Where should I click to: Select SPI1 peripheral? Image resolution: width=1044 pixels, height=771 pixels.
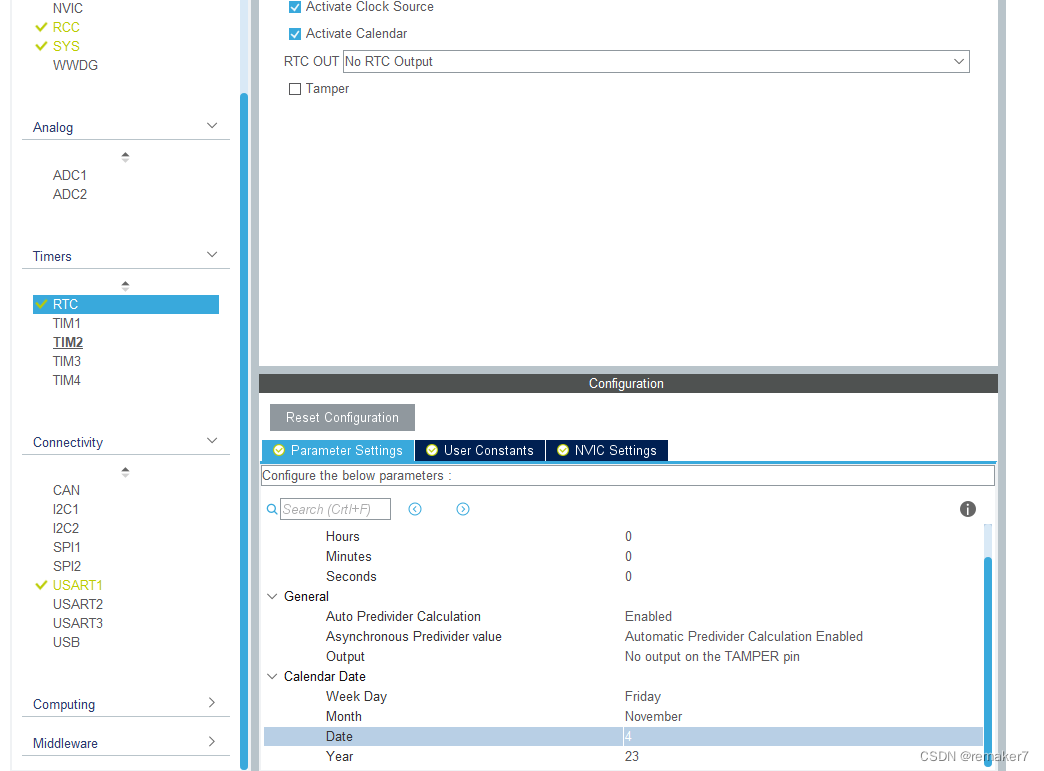click(67, 547)
